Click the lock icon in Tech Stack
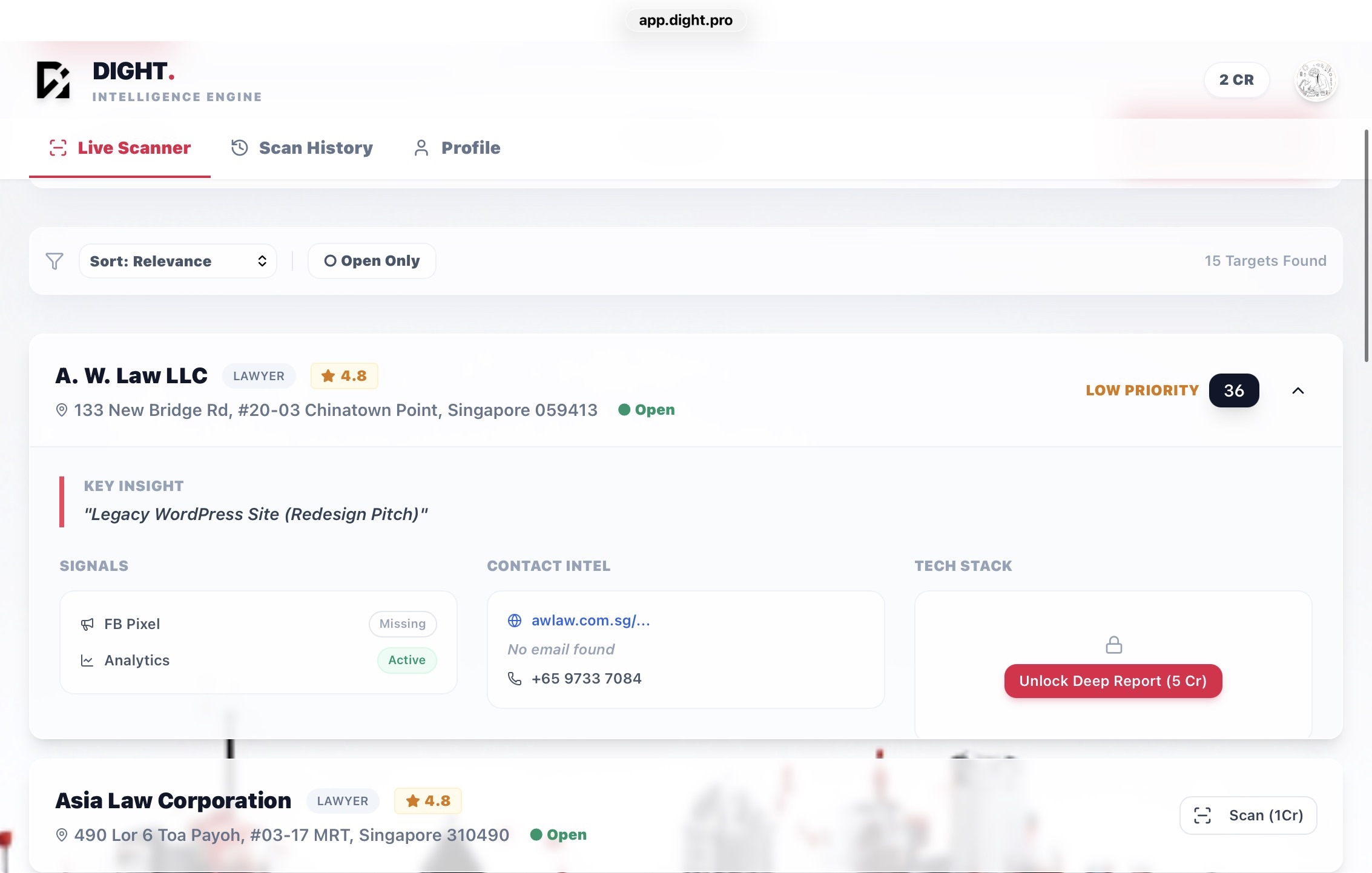Screen dimensions: 1372x873 1113,645
